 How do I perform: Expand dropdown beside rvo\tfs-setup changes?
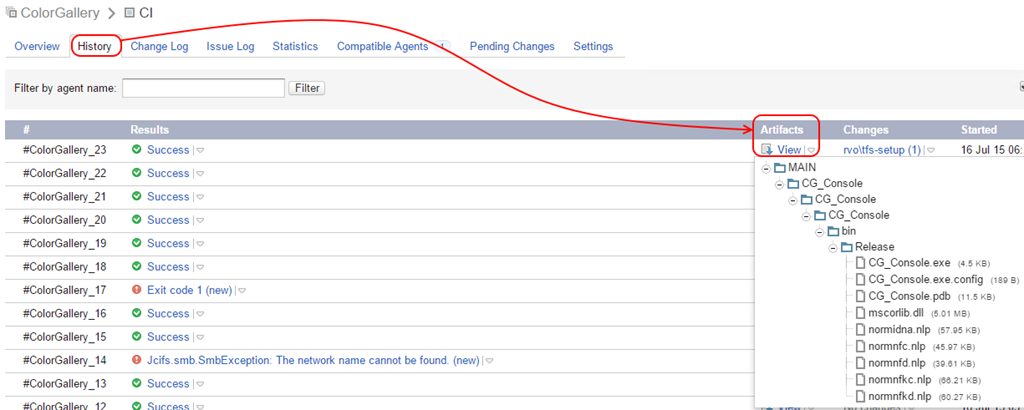pos(931,150)
